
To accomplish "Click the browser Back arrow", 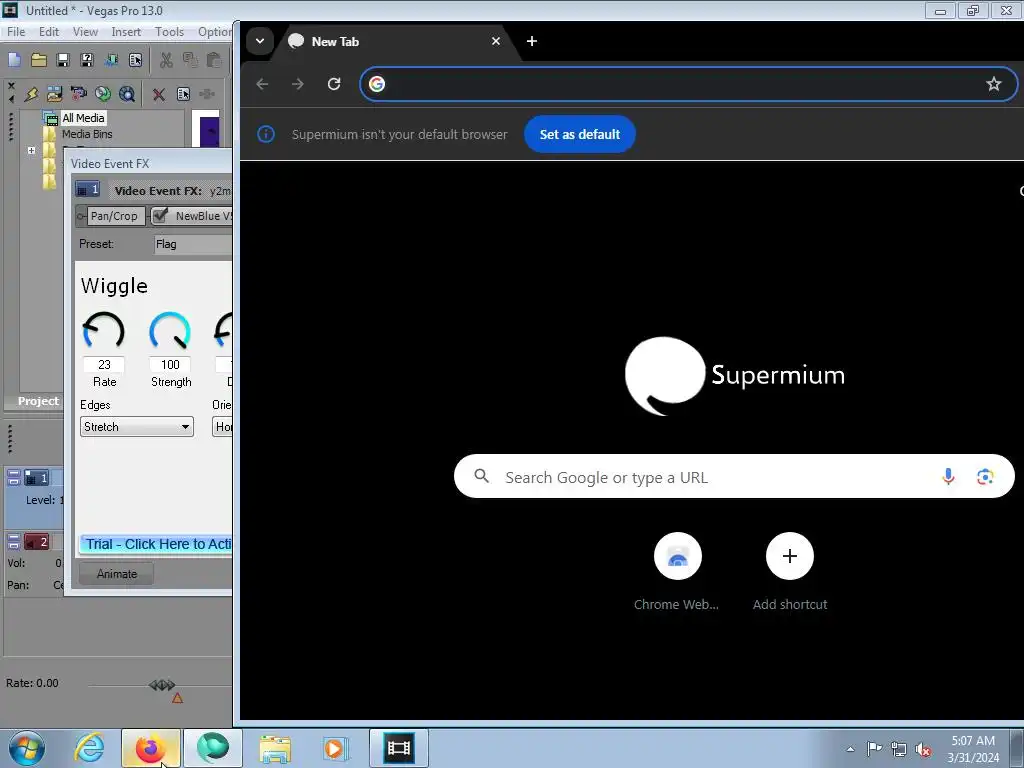I will (263, 84).
